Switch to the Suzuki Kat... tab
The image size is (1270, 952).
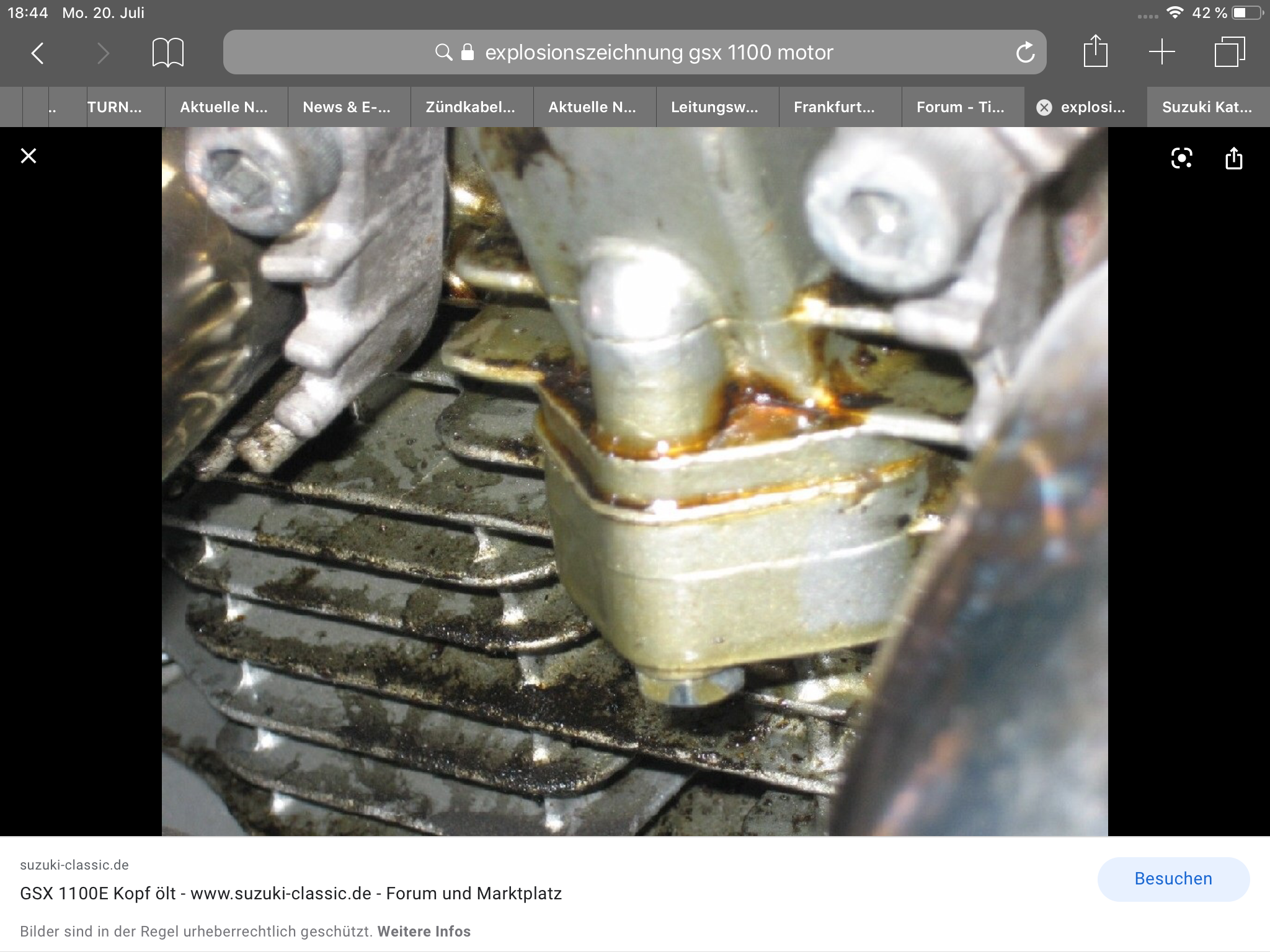(1206, 107)
